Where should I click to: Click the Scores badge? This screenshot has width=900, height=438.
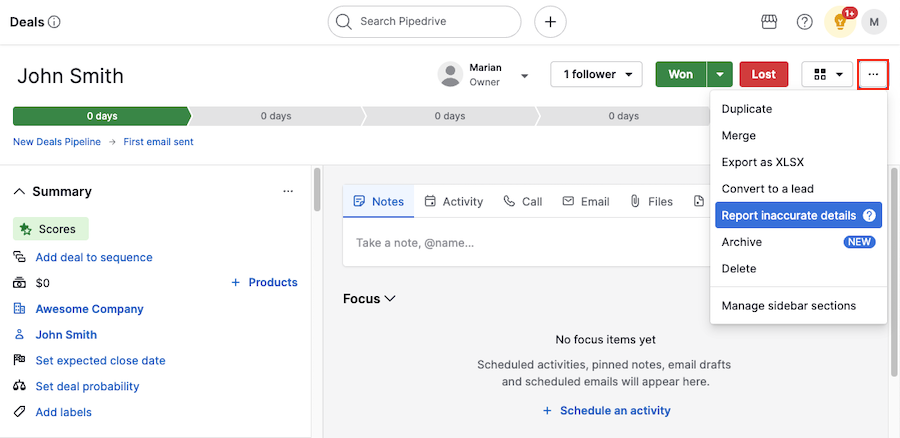coord(51,229)
